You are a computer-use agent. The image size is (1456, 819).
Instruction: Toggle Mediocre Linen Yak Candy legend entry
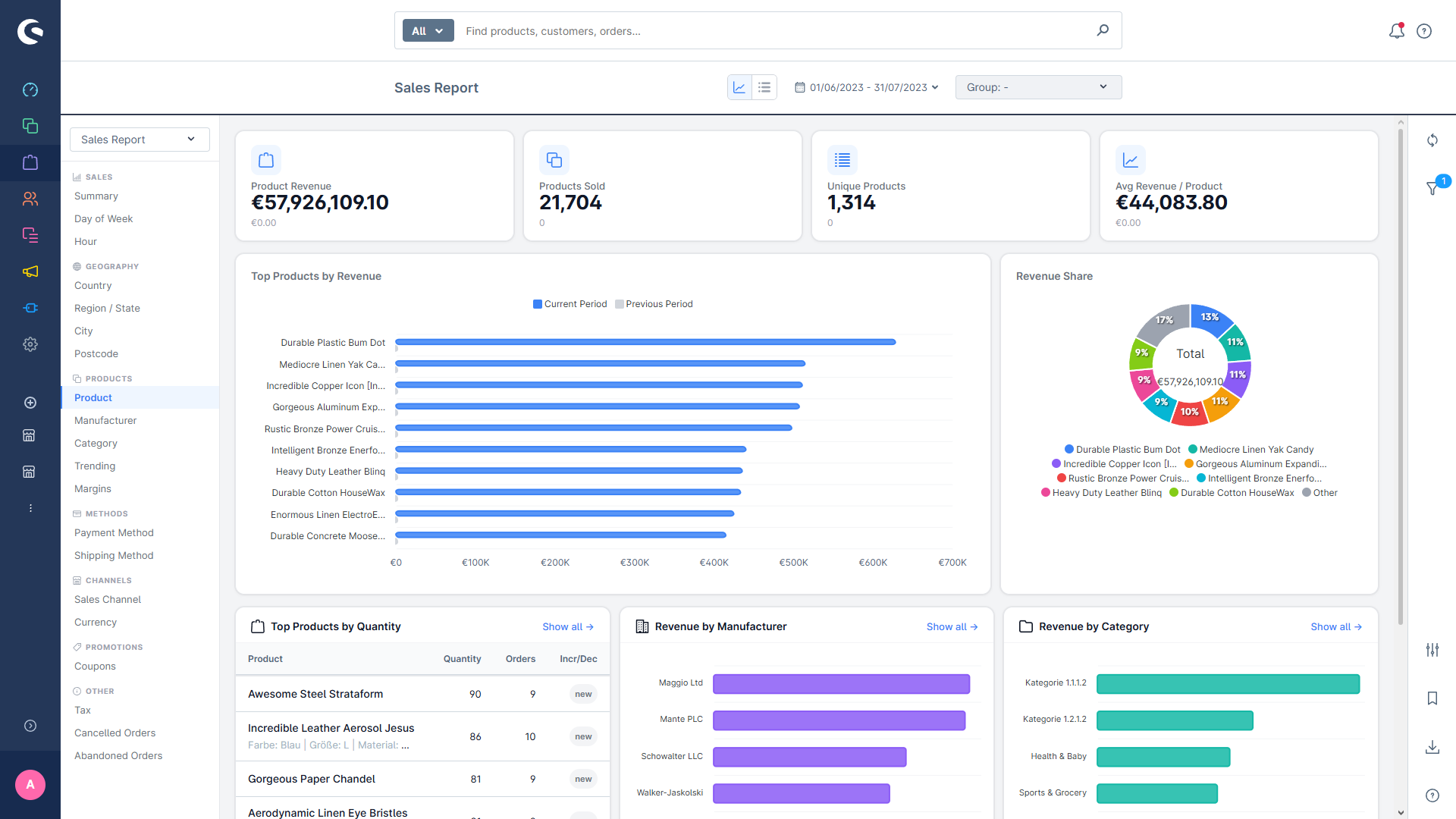pyautogui.click(x=1250, y=450)
